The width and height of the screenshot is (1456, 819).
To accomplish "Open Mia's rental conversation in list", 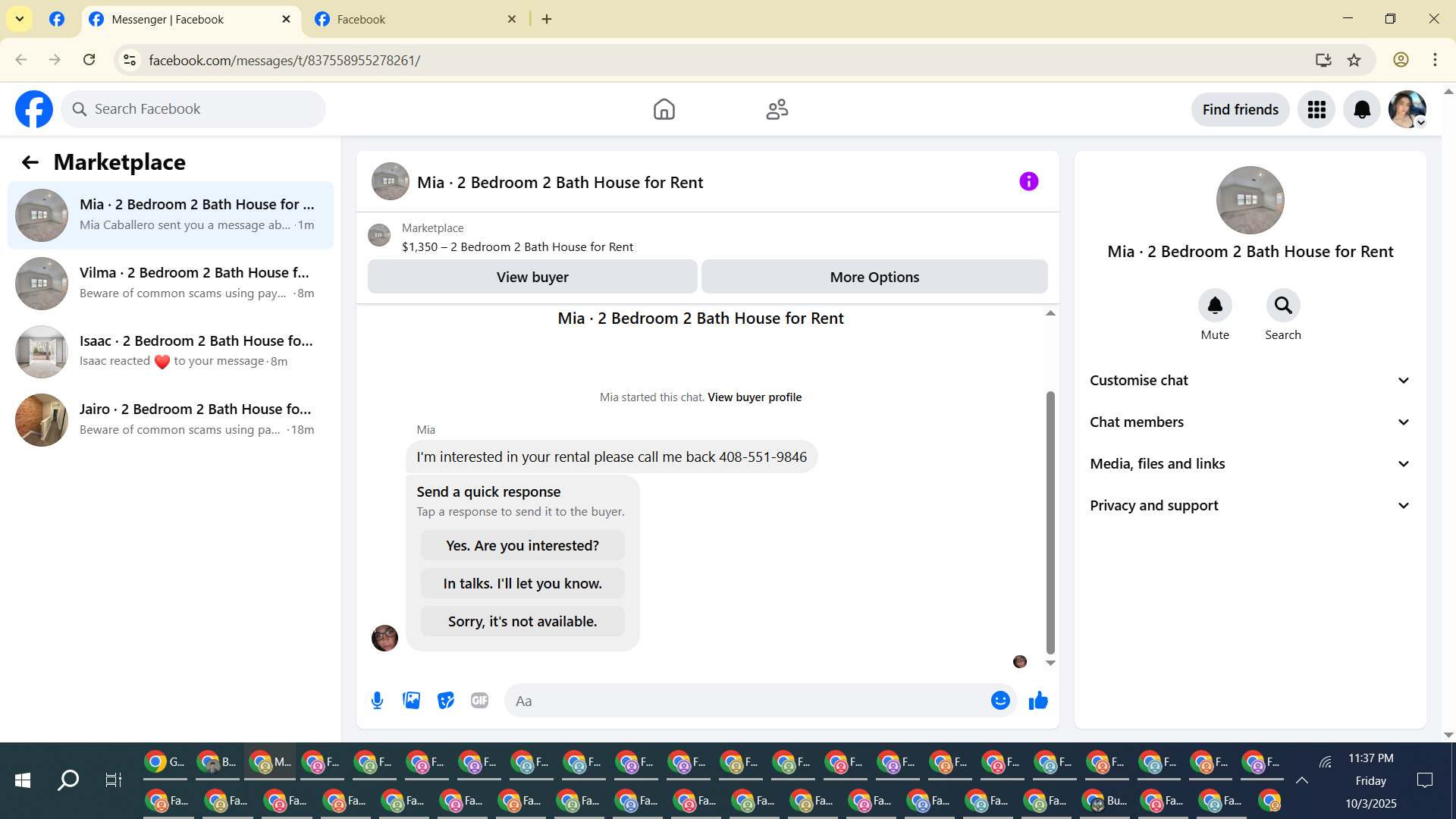I will point(171,215).
